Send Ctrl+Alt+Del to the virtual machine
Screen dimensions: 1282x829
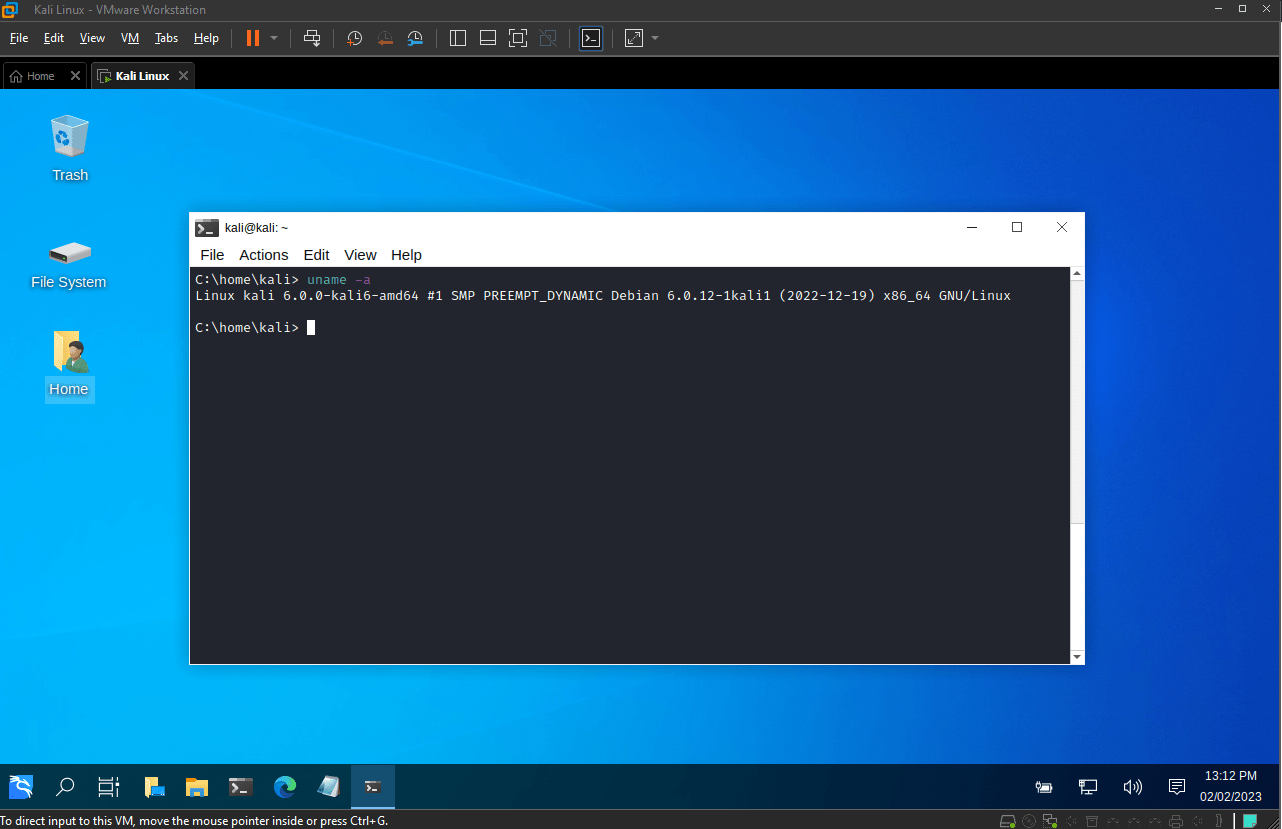pos(312,38)
